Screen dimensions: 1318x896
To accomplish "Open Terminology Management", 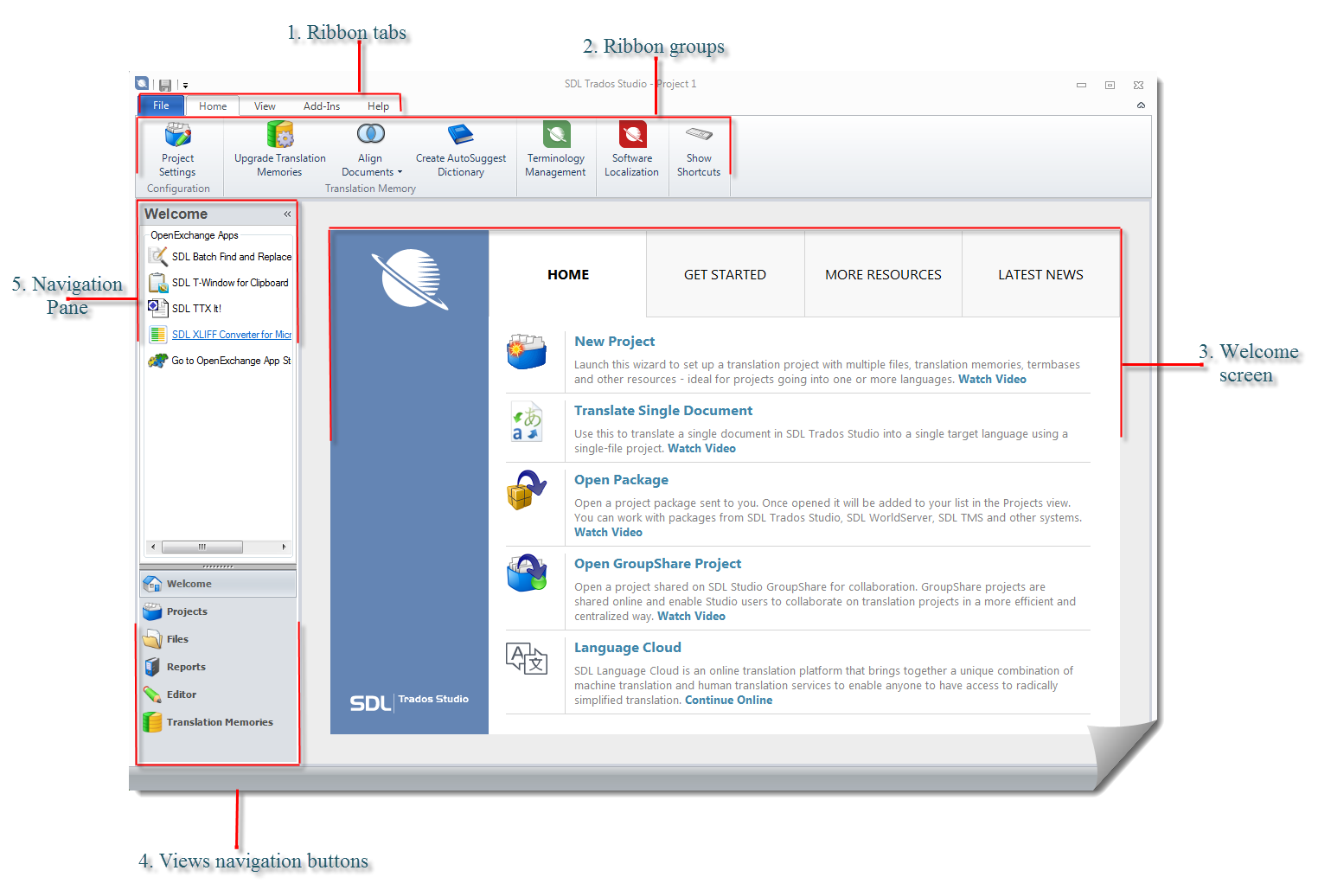I will [556, 150].
